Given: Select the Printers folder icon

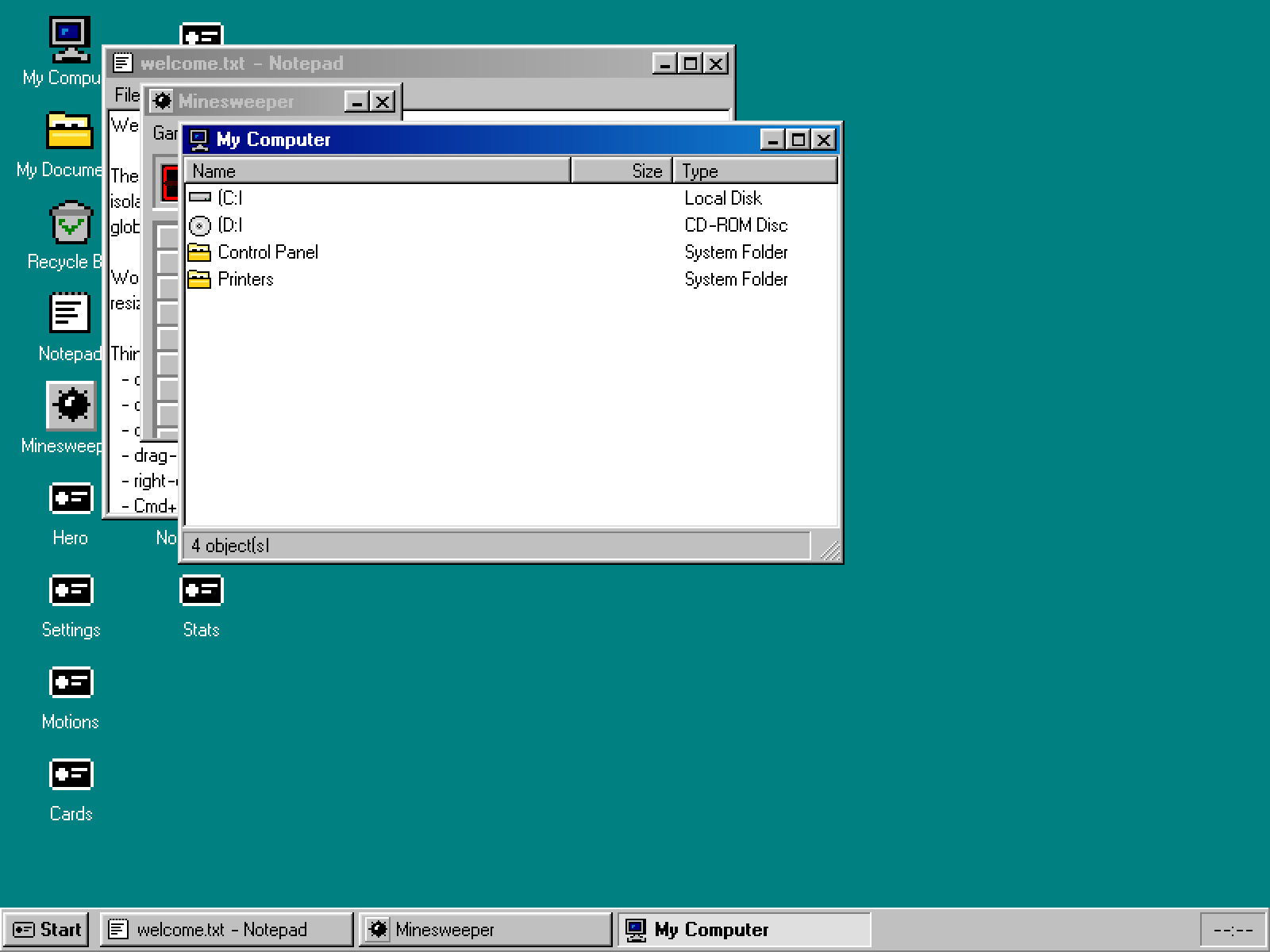Looking at the screenshot, I should coord(200,279).
